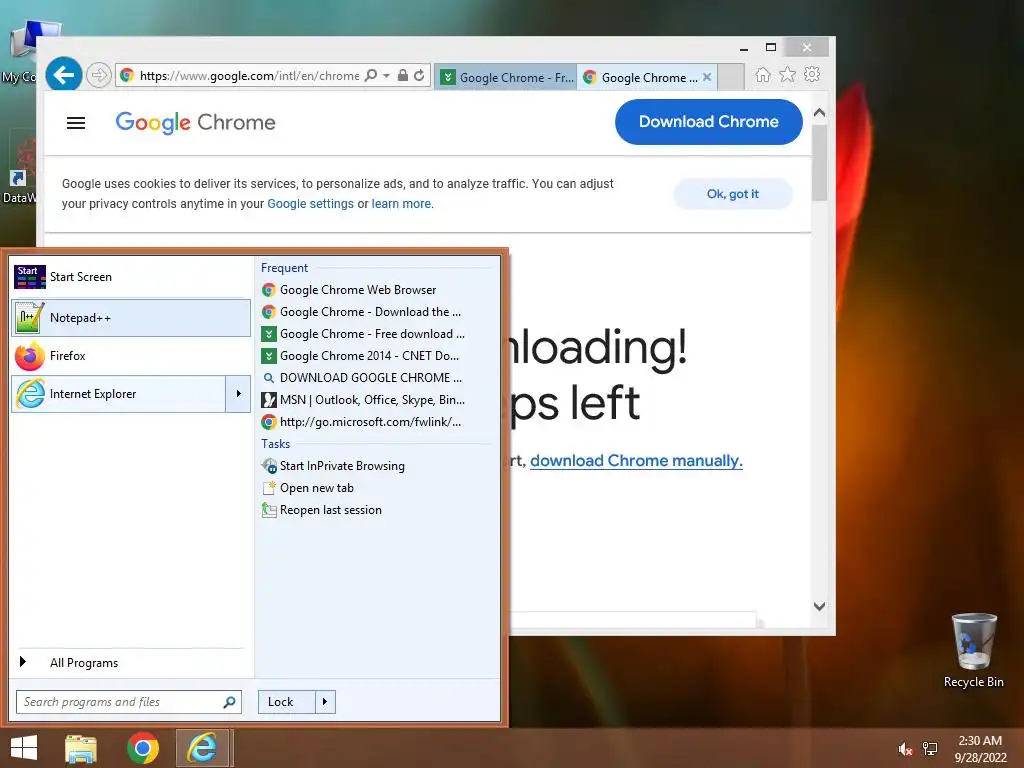
Task: Click the IE forward arrow button
Action: click(98, 75)
